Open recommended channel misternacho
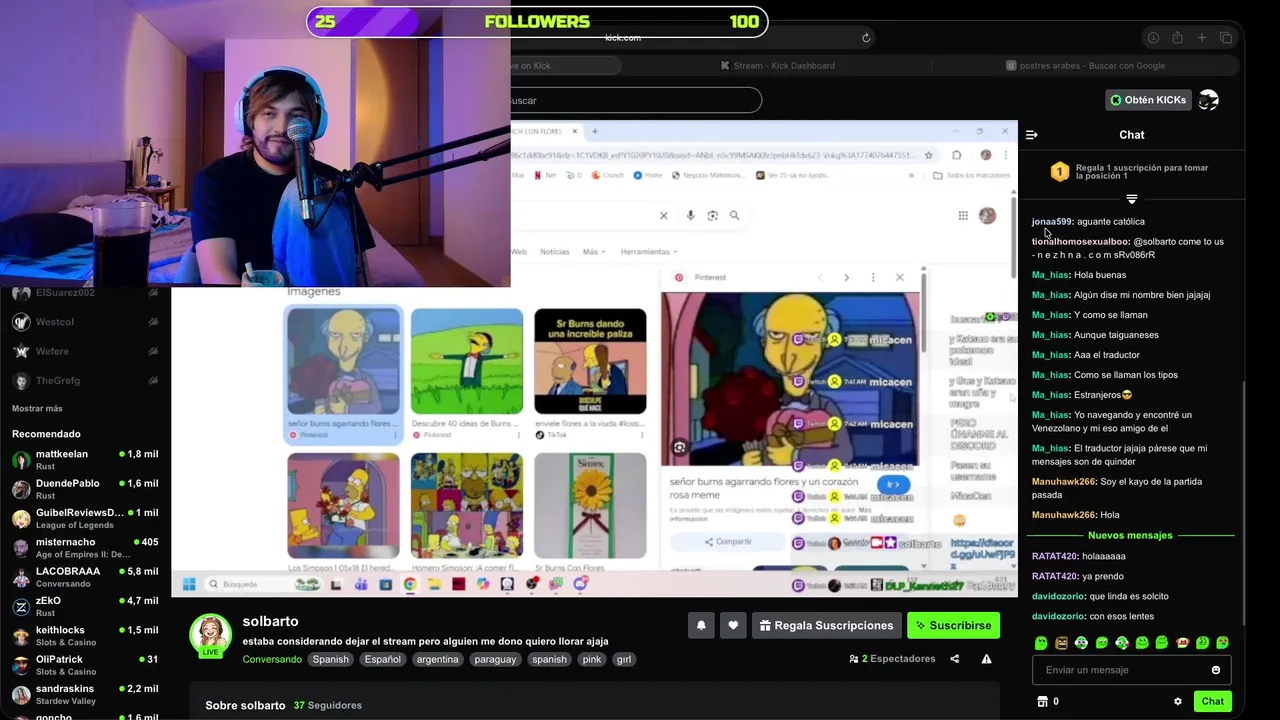The height and width of the screenshot is (720, 1280). click(85, 547)
